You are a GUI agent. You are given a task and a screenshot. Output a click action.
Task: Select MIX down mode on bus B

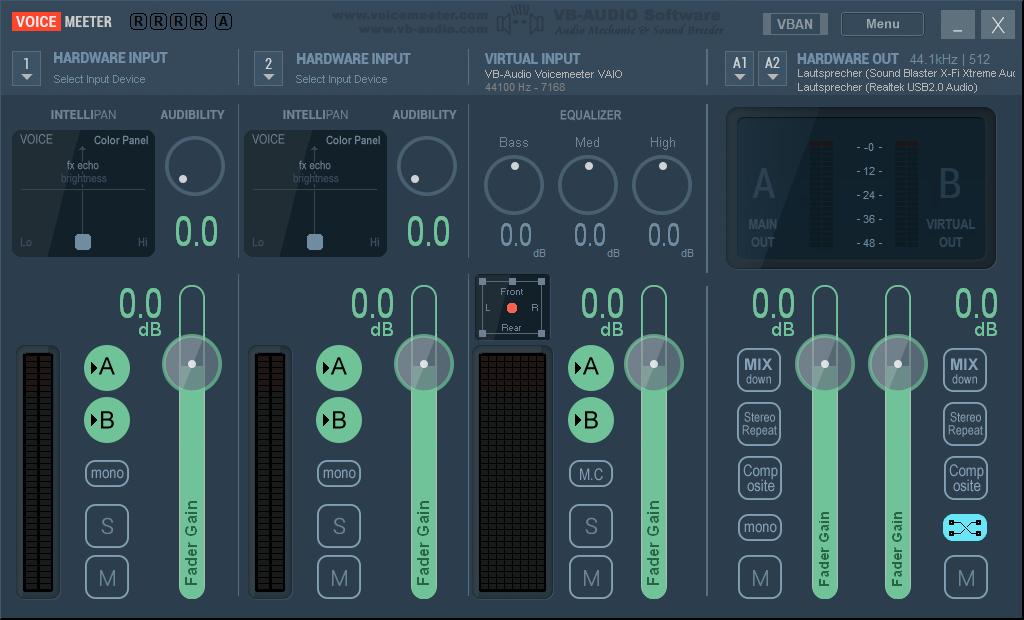point(965,370)
